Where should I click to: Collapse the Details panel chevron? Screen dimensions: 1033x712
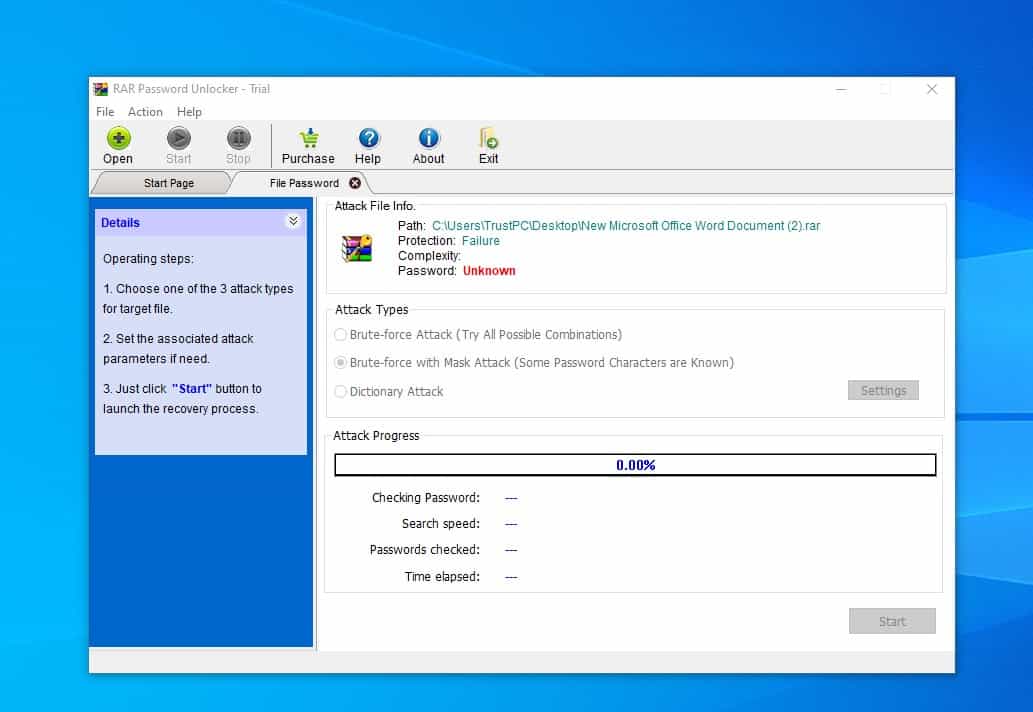coord(293,222)
